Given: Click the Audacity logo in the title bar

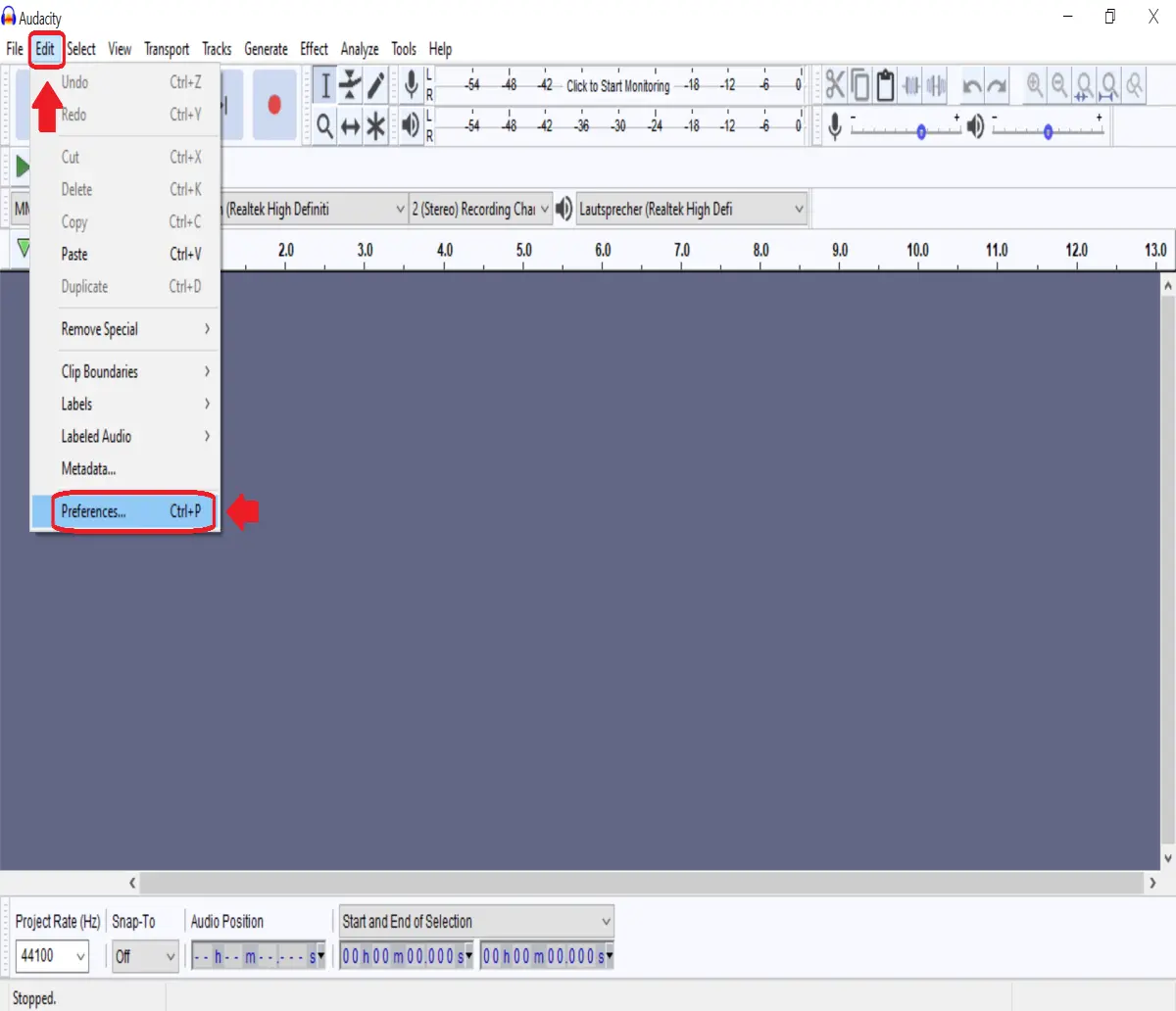Looking at the screenshot, I should (9, 17).
